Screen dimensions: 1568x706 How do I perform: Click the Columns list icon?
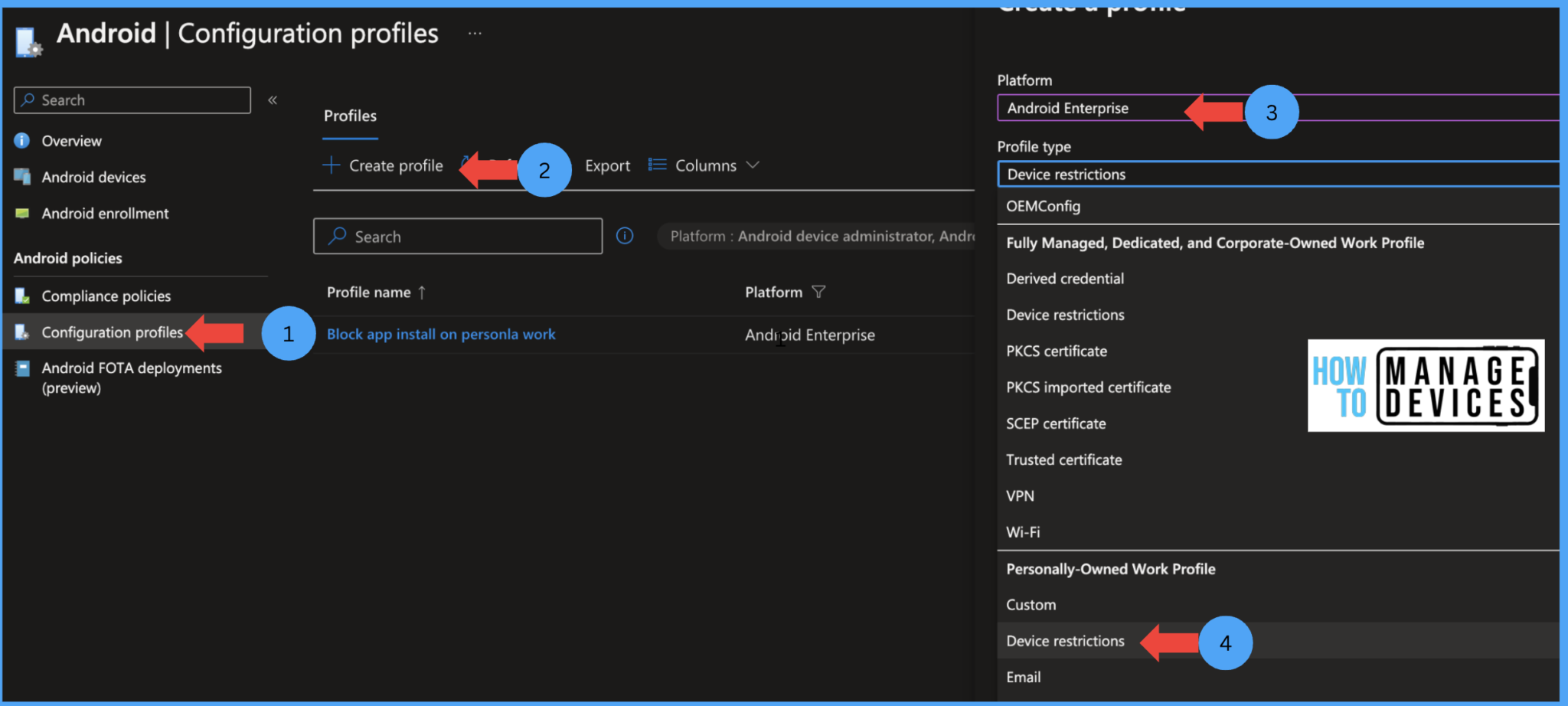657,165
